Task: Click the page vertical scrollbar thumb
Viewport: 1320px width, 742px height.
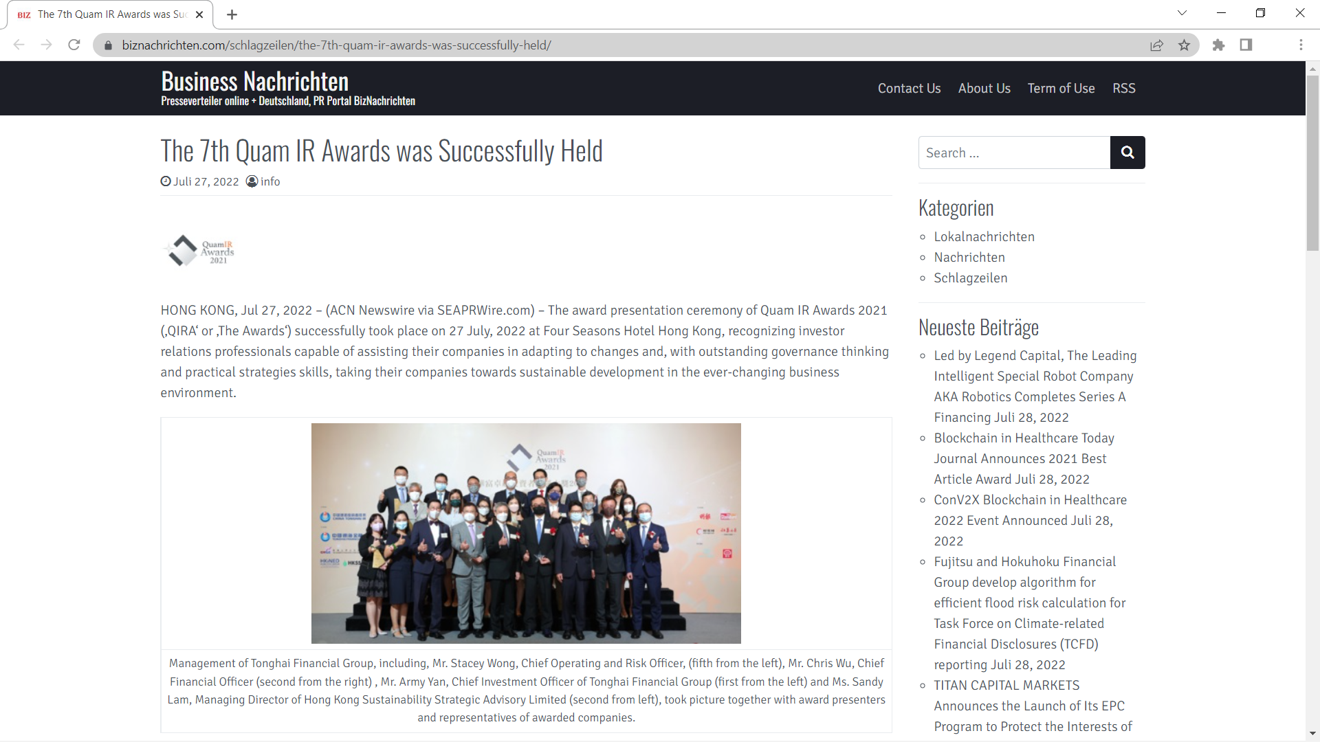Action: coord(1312,164)
